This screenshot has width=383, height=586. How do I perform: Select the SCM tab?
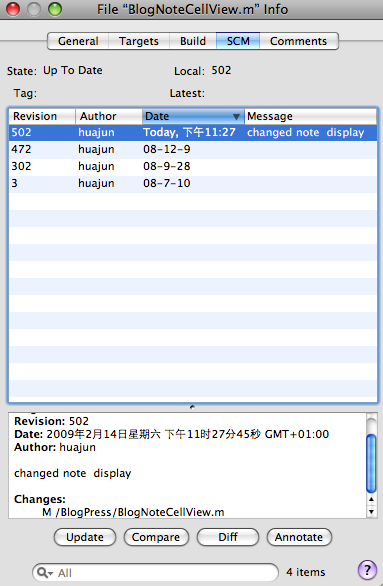point(238,41)
